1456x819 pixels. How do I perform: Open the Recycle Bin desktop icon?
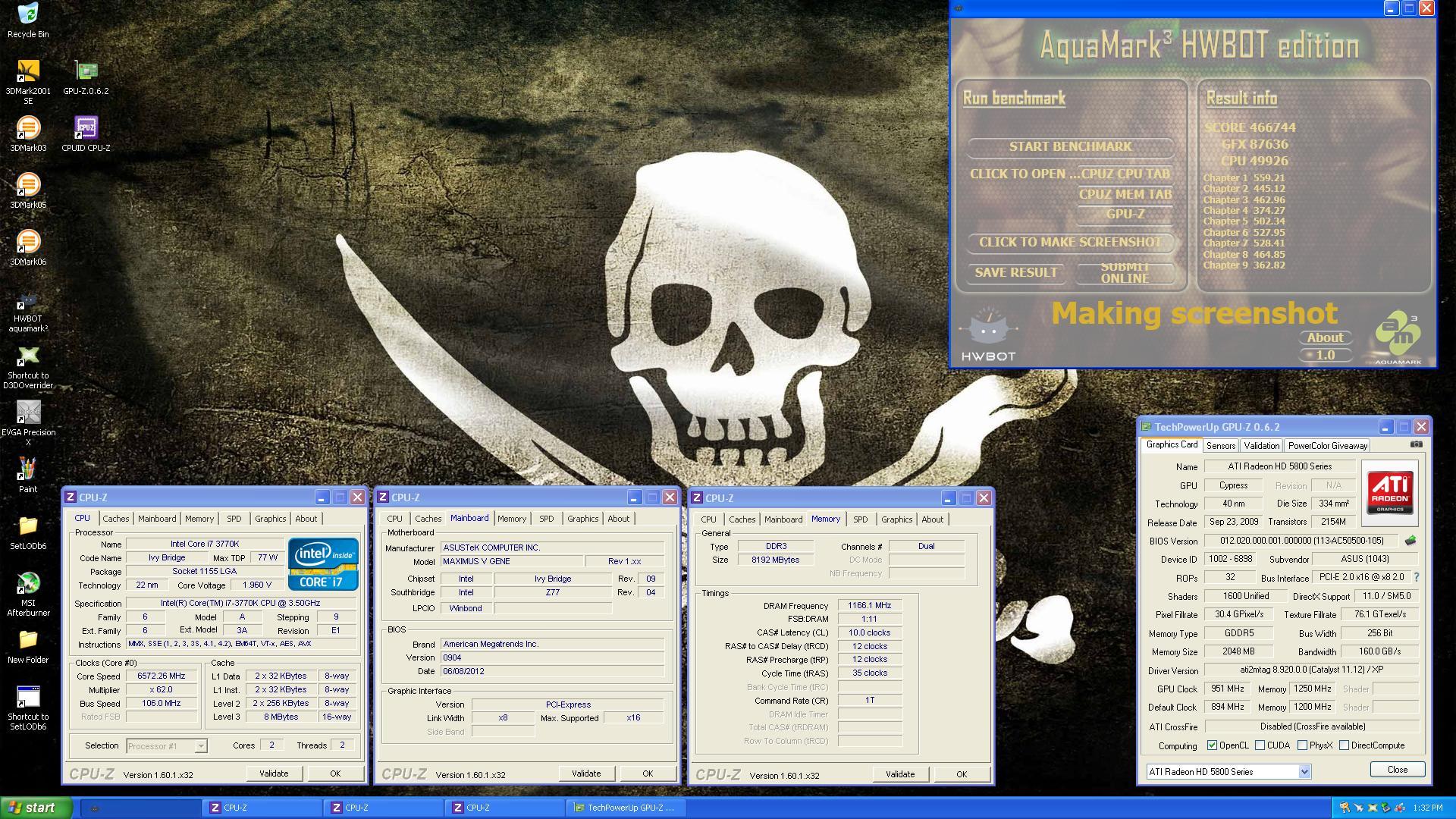(x=28, y=20)
